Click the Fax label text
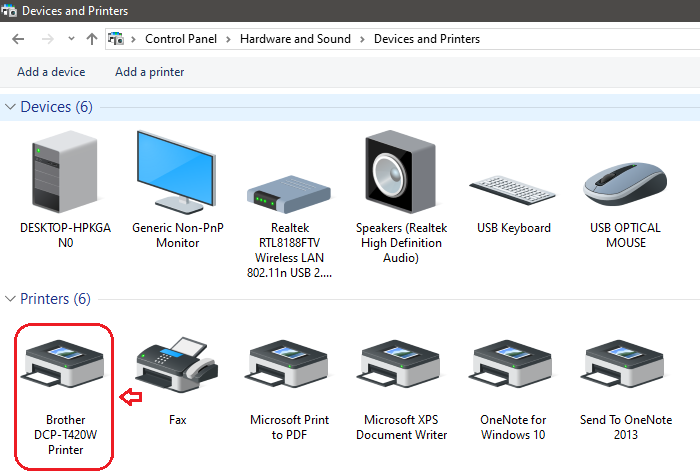This screenshot has width=700, height=476. 177,420
